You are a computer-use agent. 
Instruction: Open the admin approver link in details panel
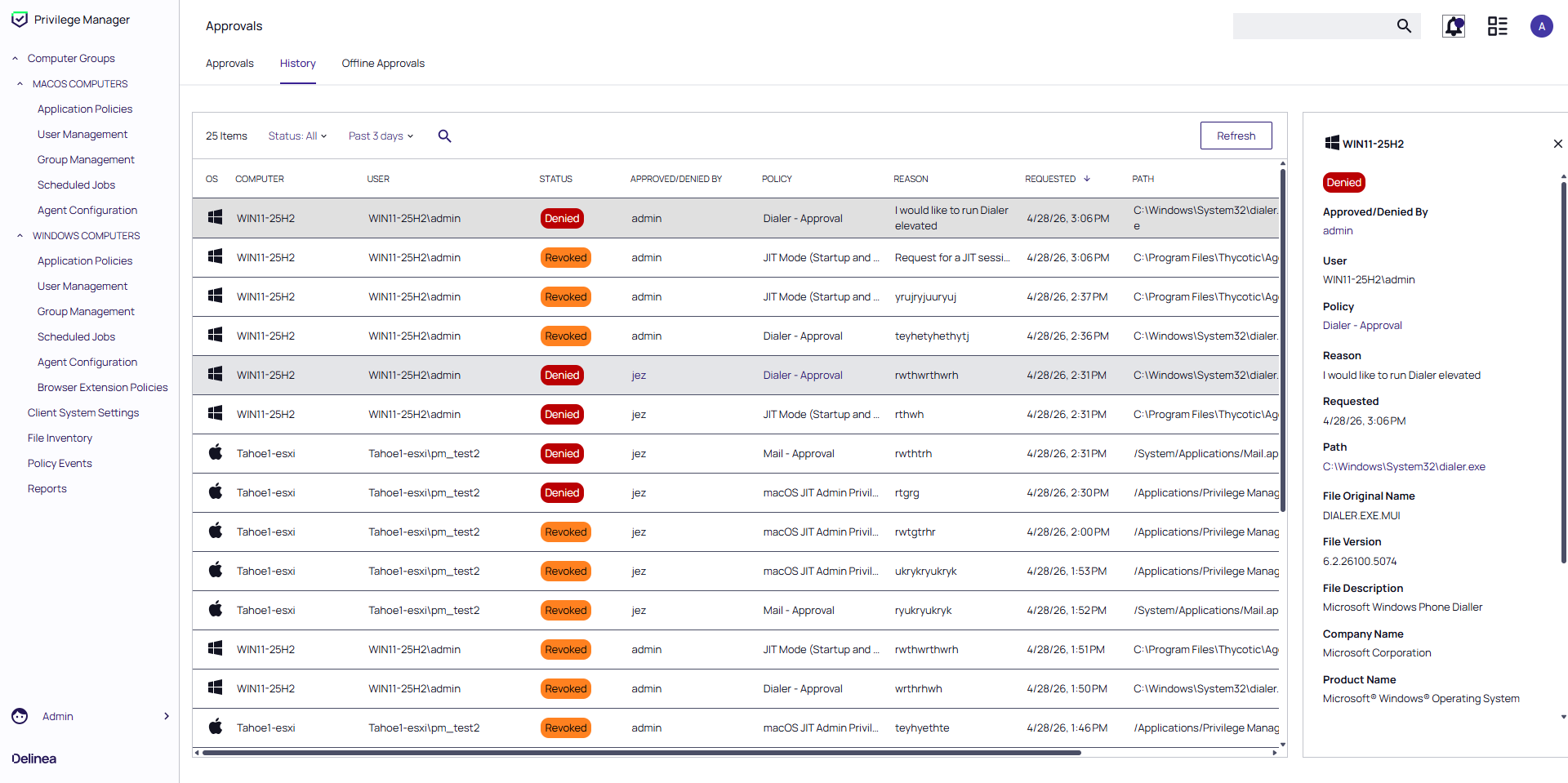[x=1338, y=231]
